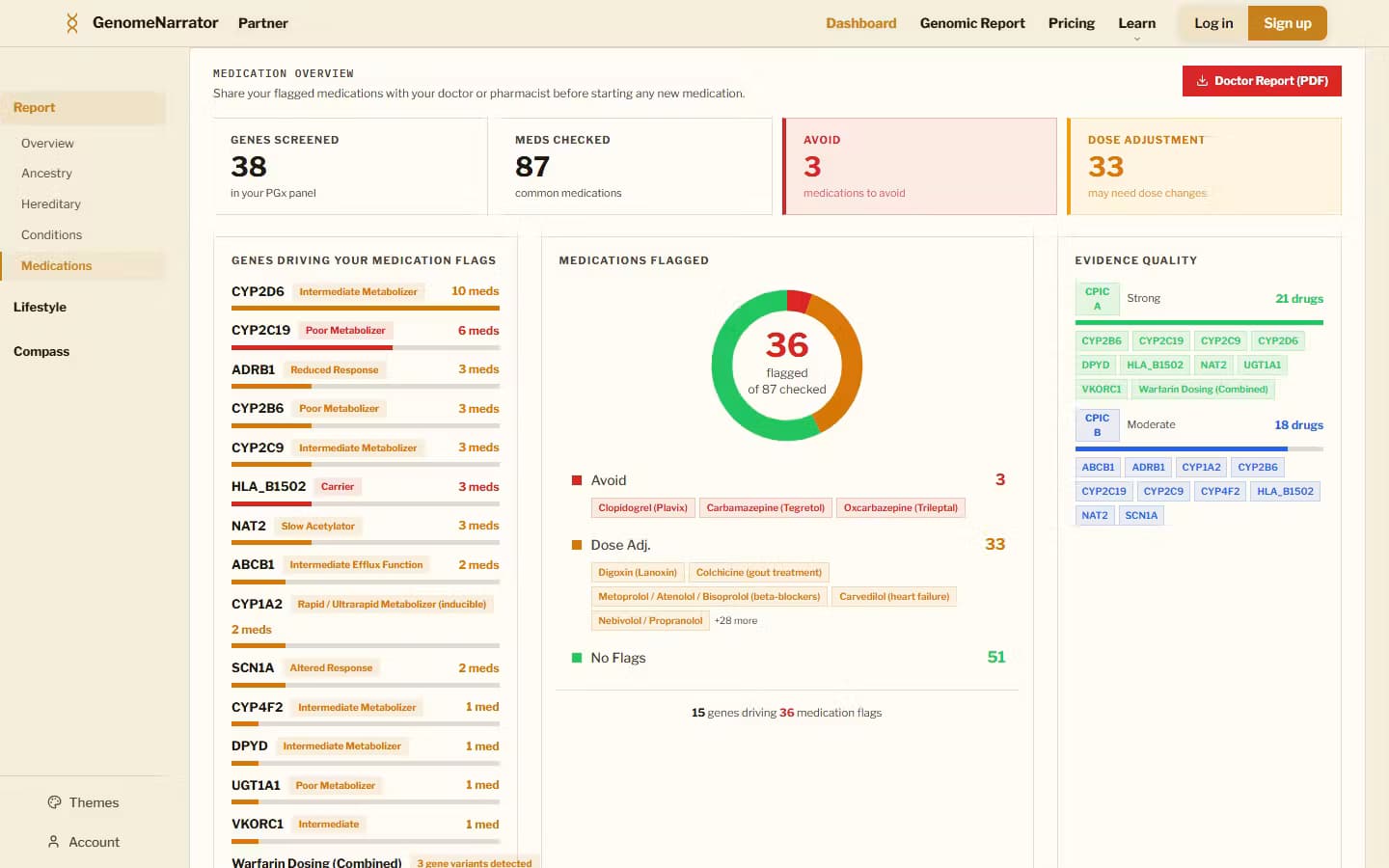Image resolution: width=1389 pixels, height=868 pixels.
Task: Click the download icon in Doctor Report button
Action: point(1202,81)
